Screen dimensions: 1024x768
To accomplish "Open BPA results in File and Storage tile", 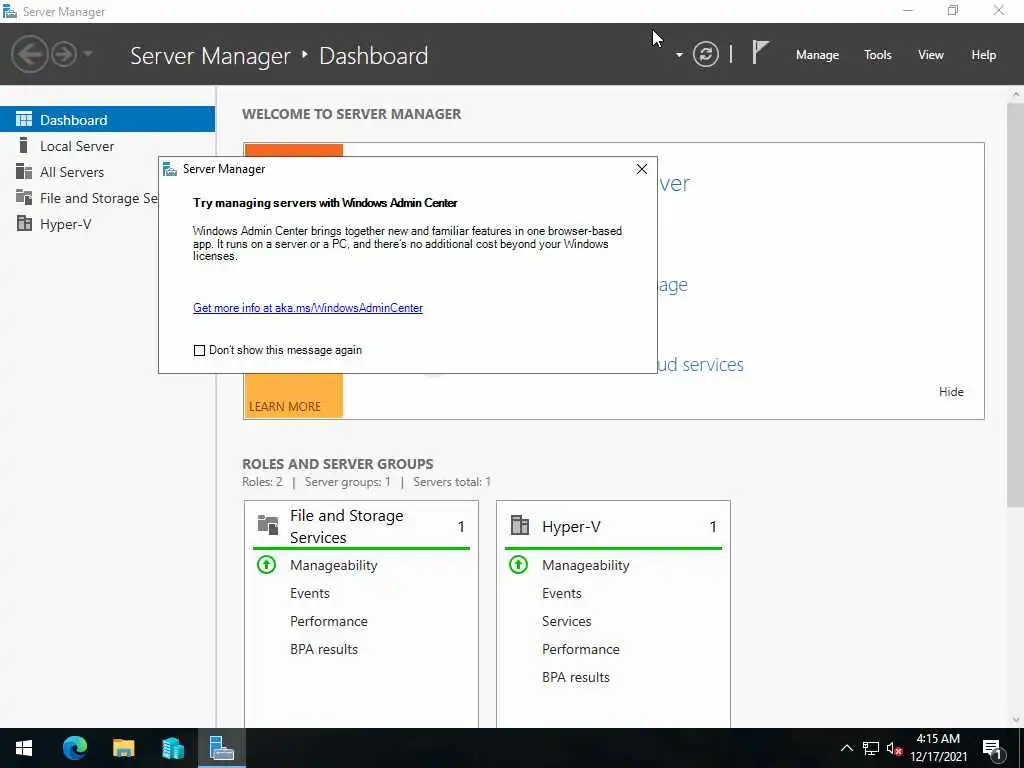I will tap(324, 649).
